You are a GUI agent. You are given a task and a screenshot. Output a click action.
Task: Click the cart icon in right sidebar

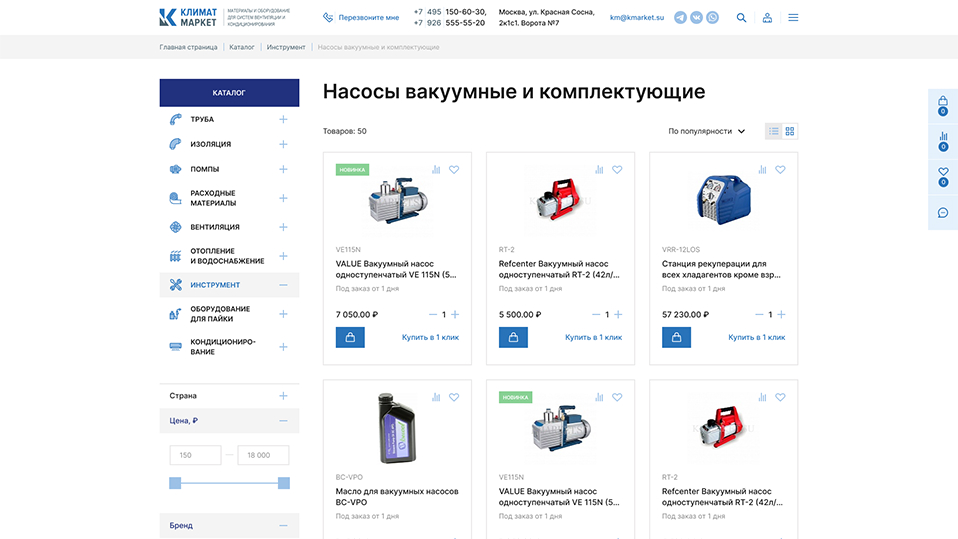pos(942,104)
